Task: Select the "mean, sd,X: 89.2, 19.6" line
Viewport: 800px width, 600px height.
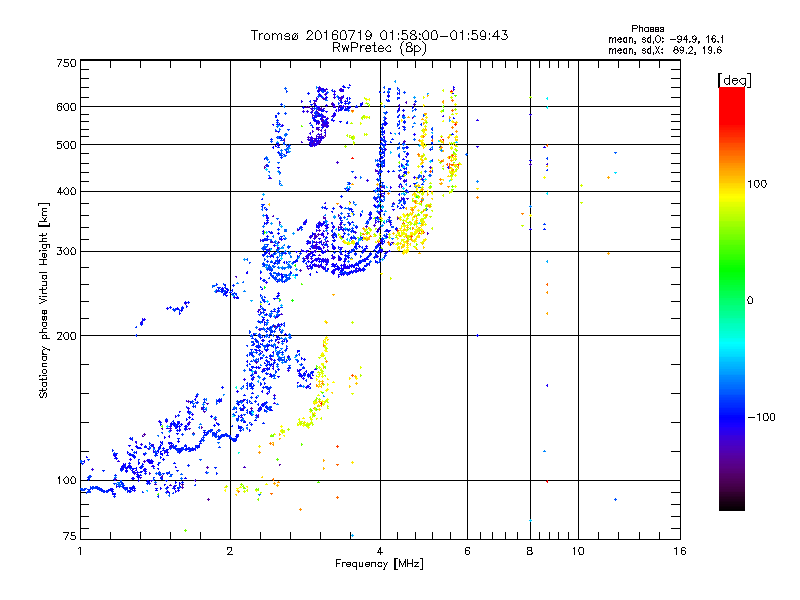Action: coord(665,50)
